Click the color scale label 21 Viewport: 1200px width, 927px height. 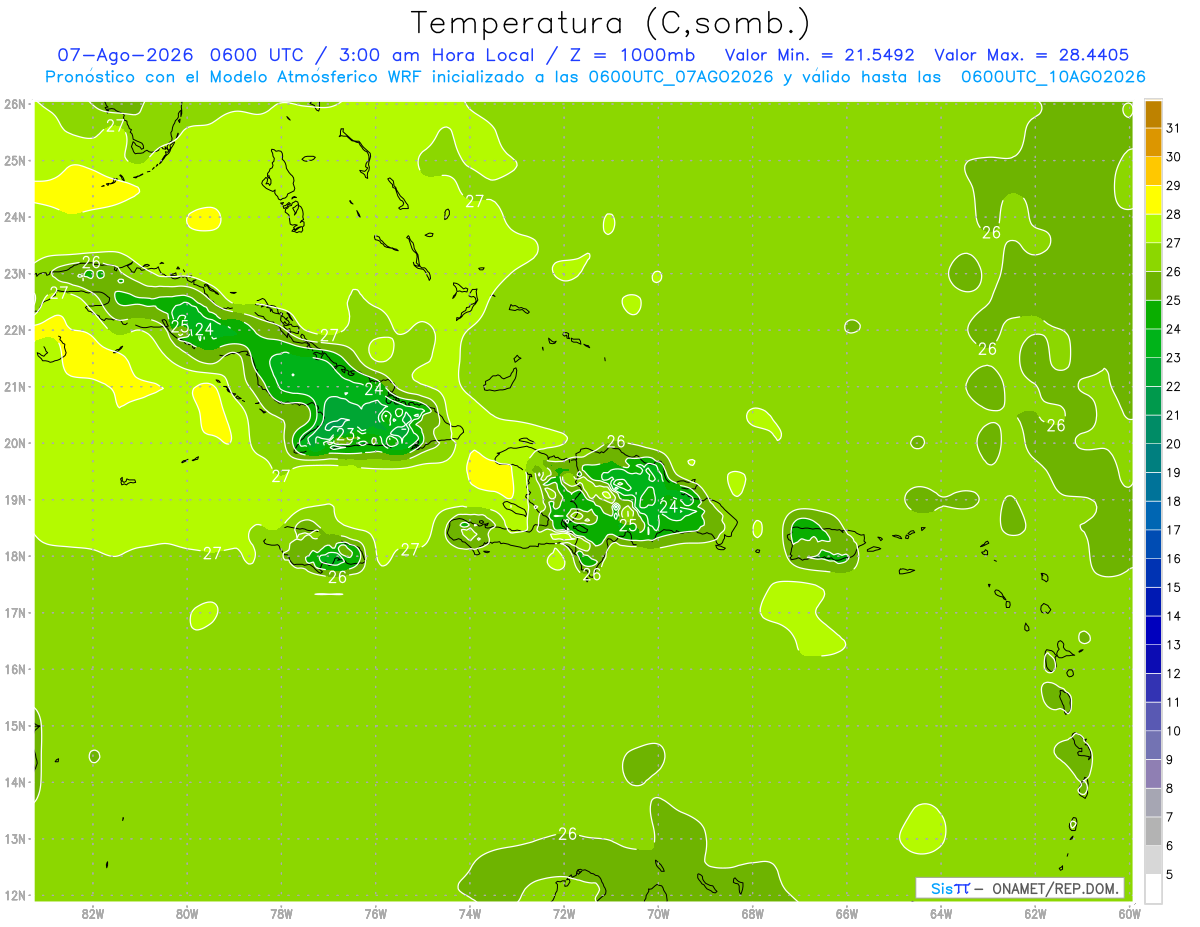1174,415
